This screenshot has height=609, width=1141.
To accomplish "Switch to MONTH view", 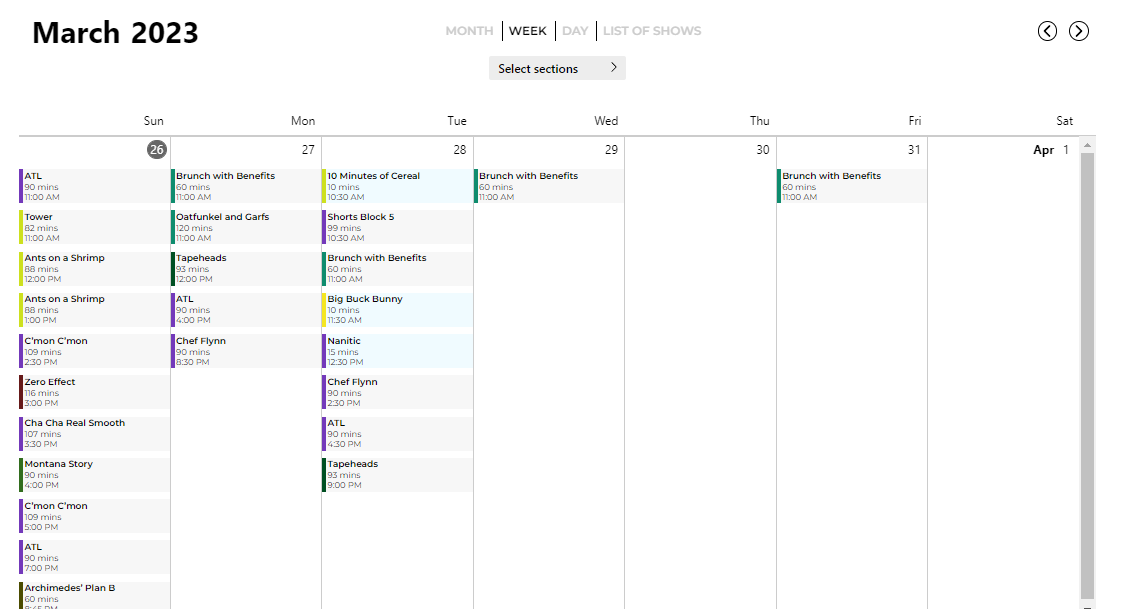I will tap(469, 31).
